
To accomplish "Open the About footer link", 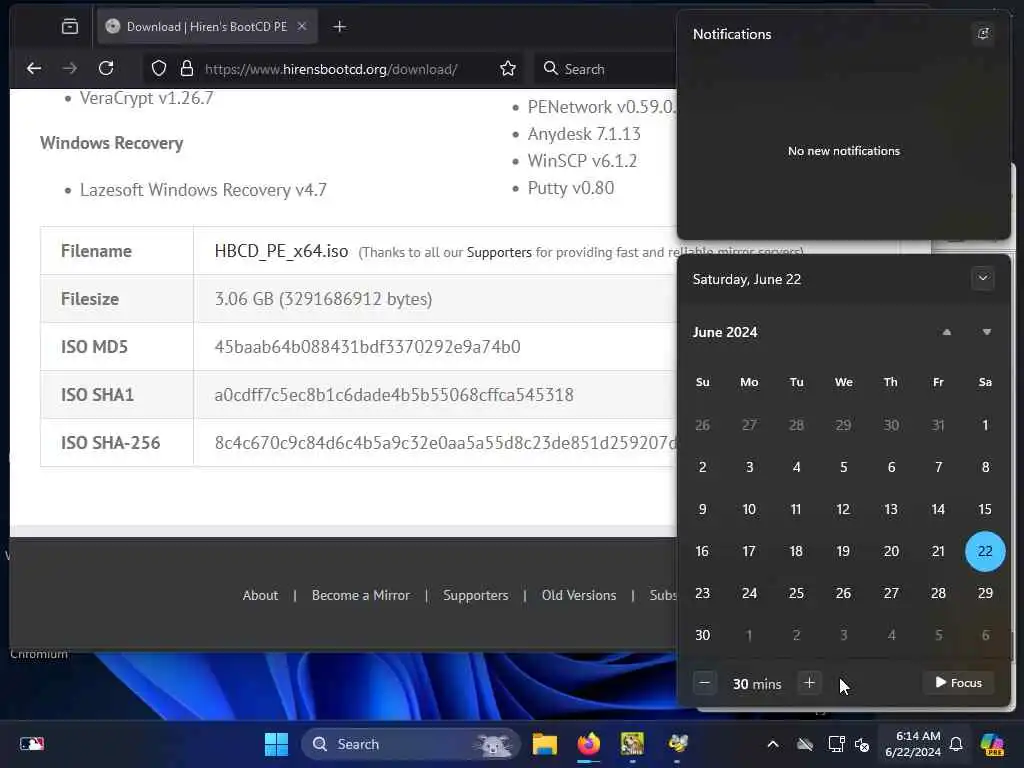I will click(x=261, y=596).
